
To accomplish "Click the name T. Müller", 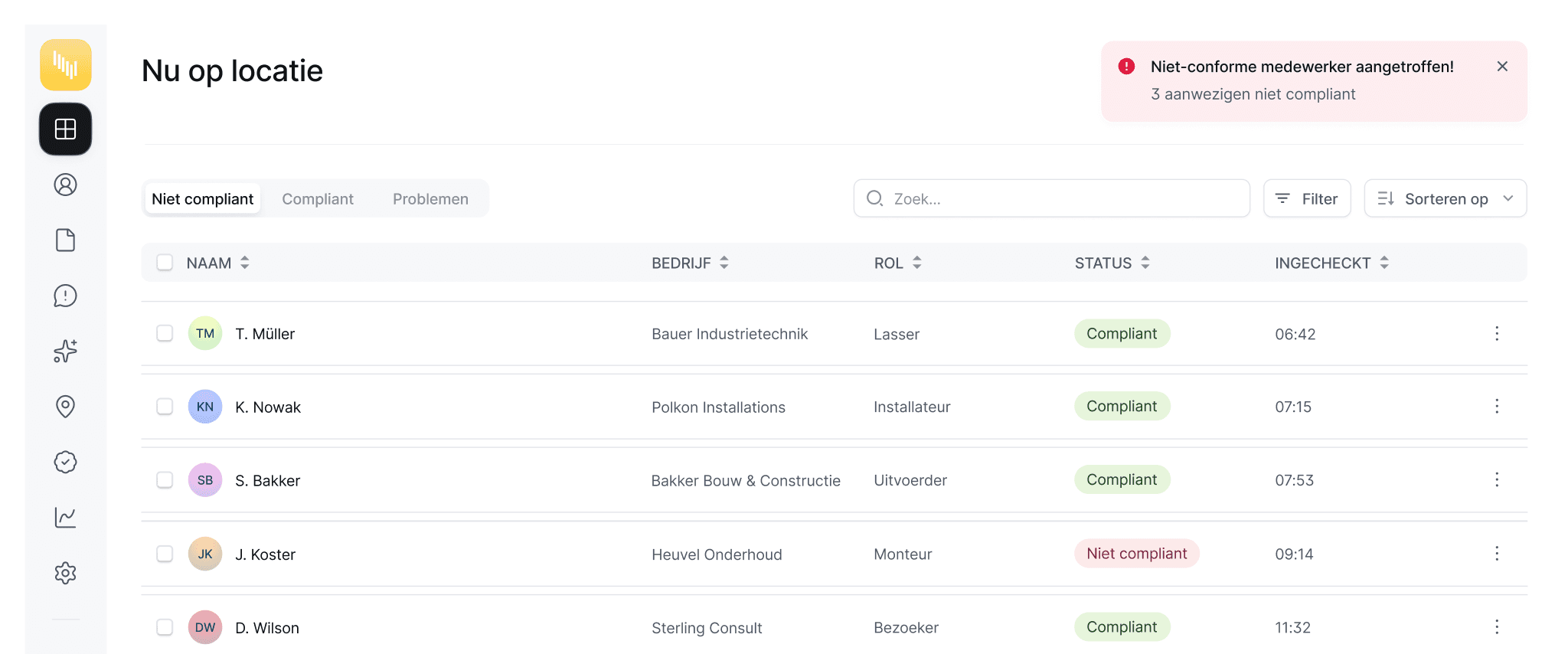I will (265, 334).
